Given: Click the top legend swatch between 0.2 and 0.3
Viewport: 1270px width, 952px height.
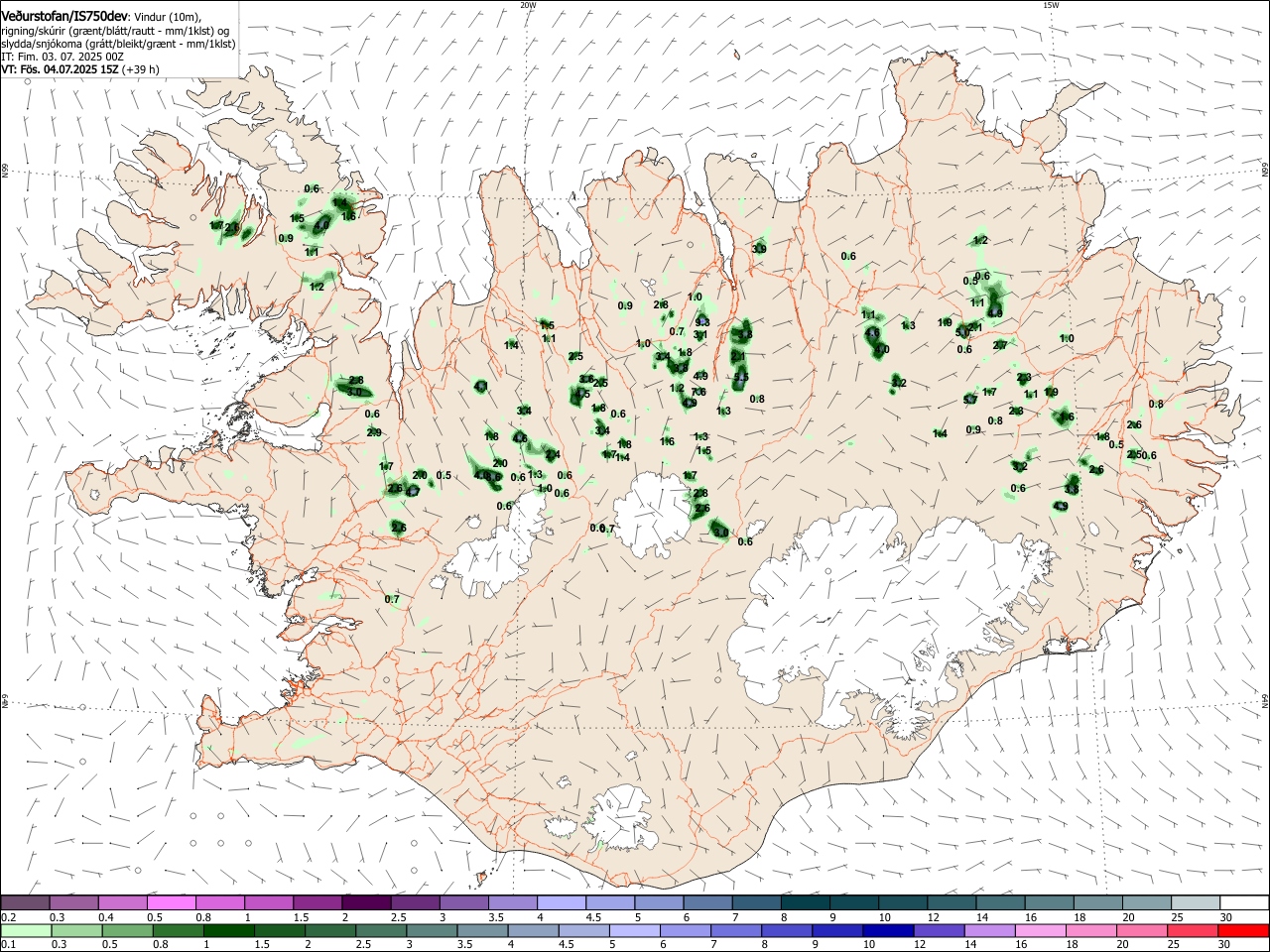Looking at the screenshot, I should pyautogui.click(x=25, y=902).
